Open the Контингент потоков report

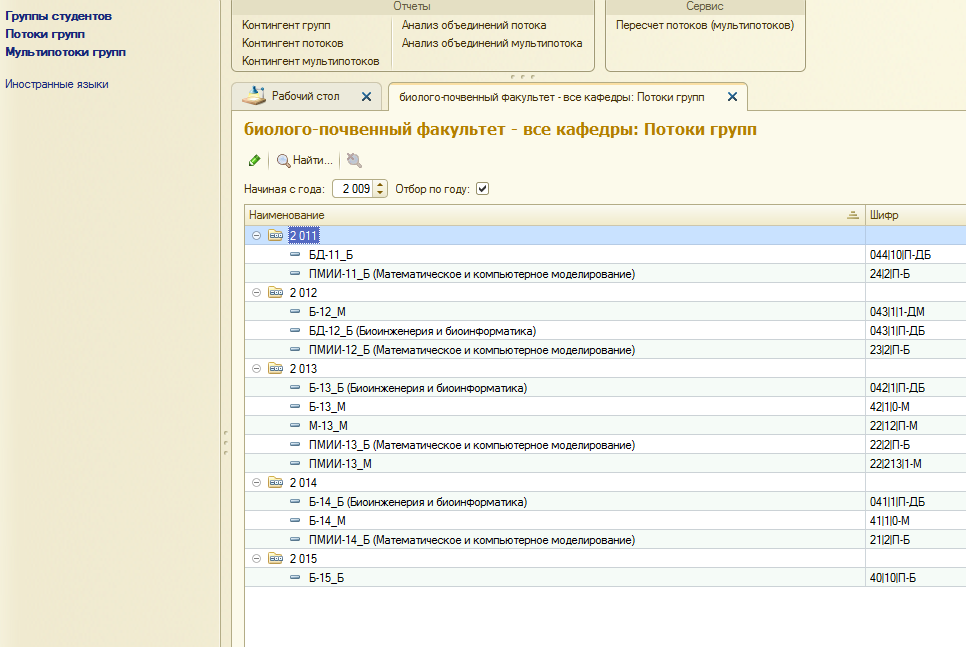(x=293, y=43)
